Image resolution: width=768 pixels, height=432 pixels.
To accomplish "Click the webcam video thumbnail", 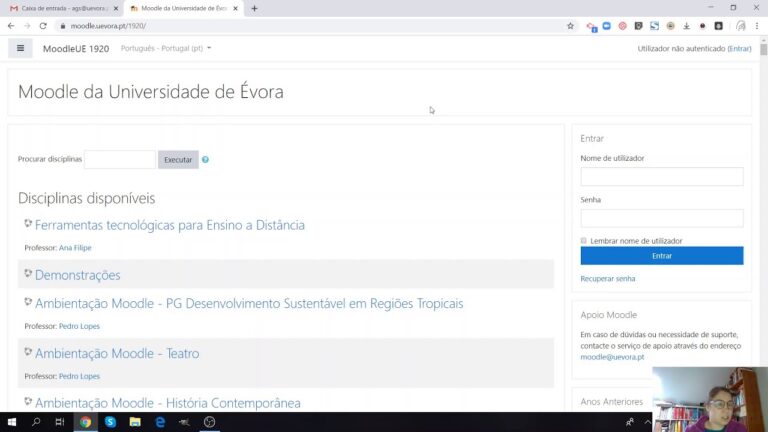I will point(710,399).
